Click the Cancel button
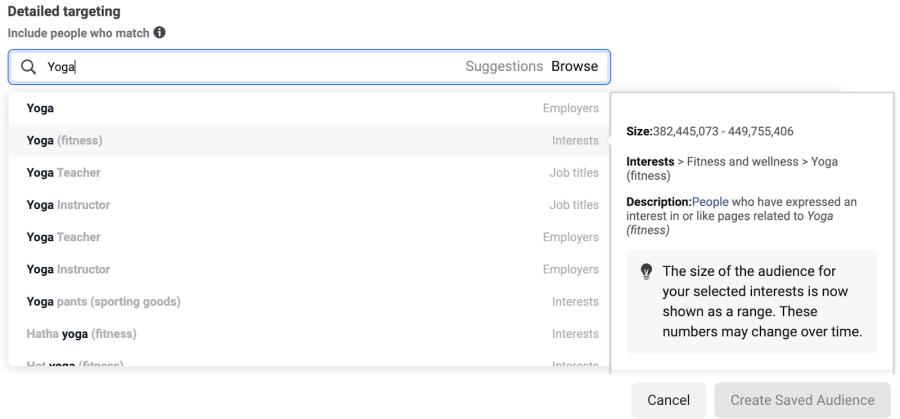The height and width of the screenshot is (419, 900). [x=669, y=400]
